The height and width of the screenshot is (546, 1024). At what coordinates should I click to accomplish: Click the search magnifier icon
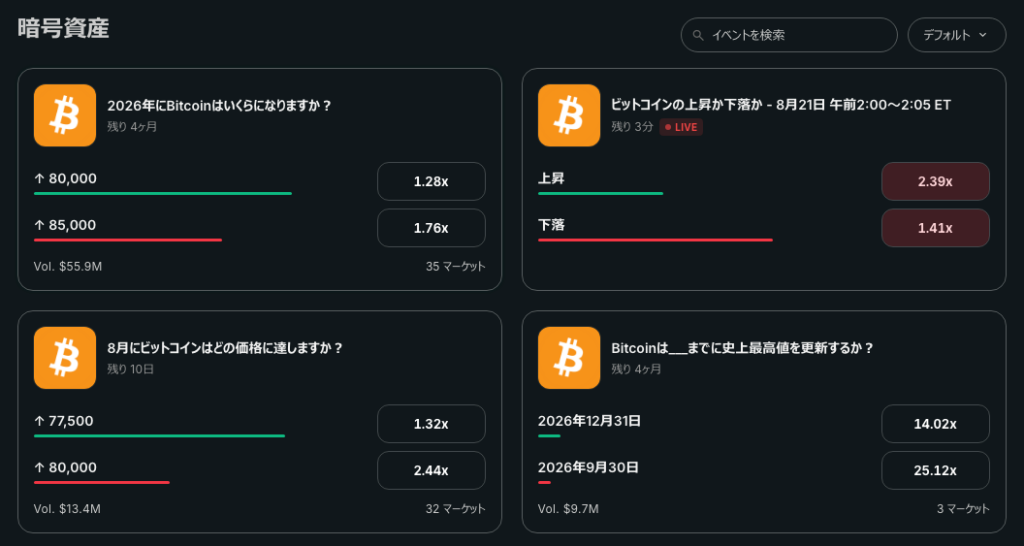(698, 35)
